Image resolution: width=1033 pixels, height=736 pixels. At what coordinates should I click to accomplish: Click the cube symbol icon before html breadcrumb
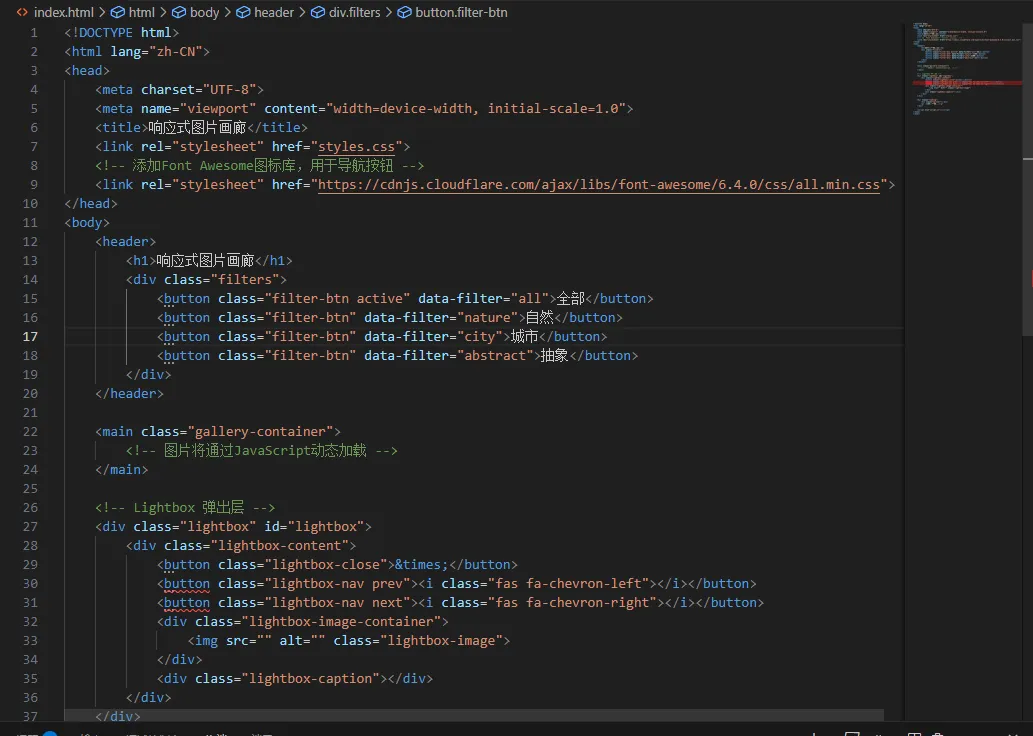(x=117, y=12)
